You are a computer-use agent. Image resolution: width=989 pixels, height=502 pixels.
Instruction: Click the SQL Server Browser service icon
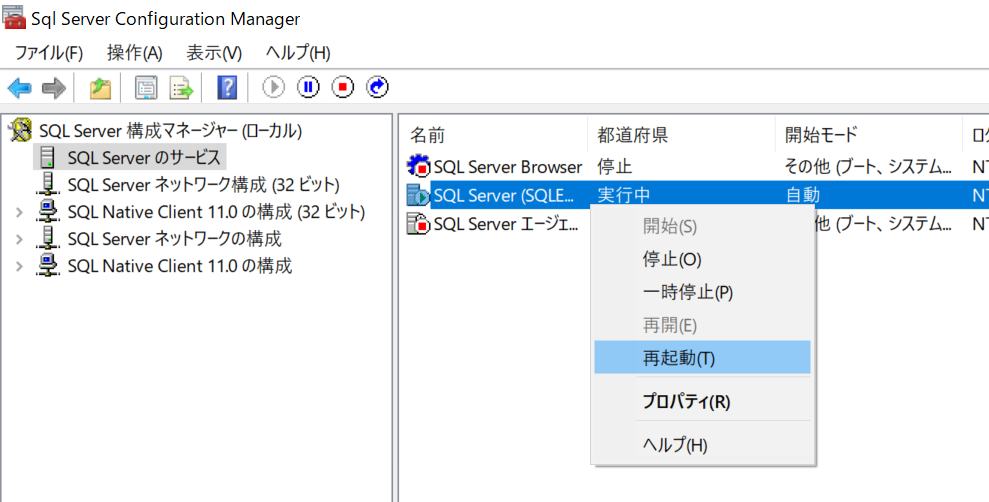[419, 166]
